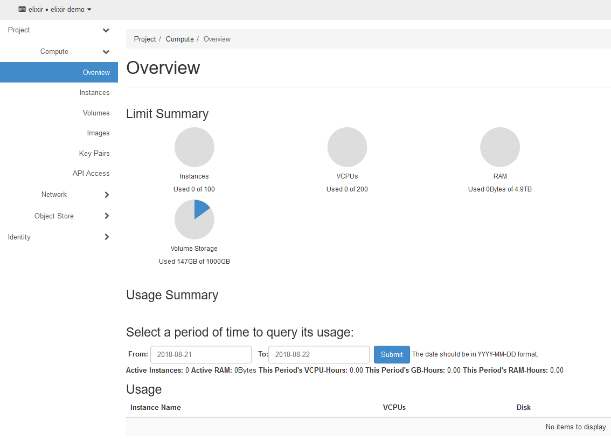Open the Volumes page
The image size is (611, 439).
[96, 113]
